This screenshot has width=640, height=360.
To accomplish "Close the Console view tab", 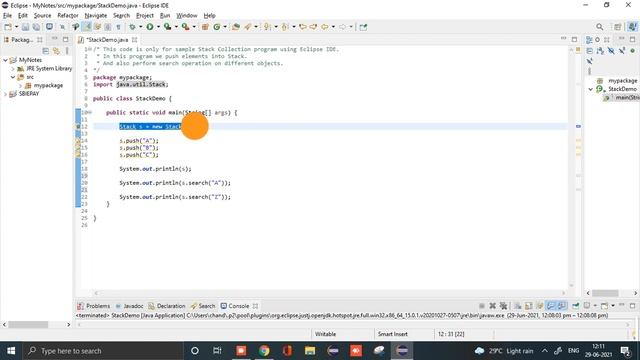I will pos(255,306).
